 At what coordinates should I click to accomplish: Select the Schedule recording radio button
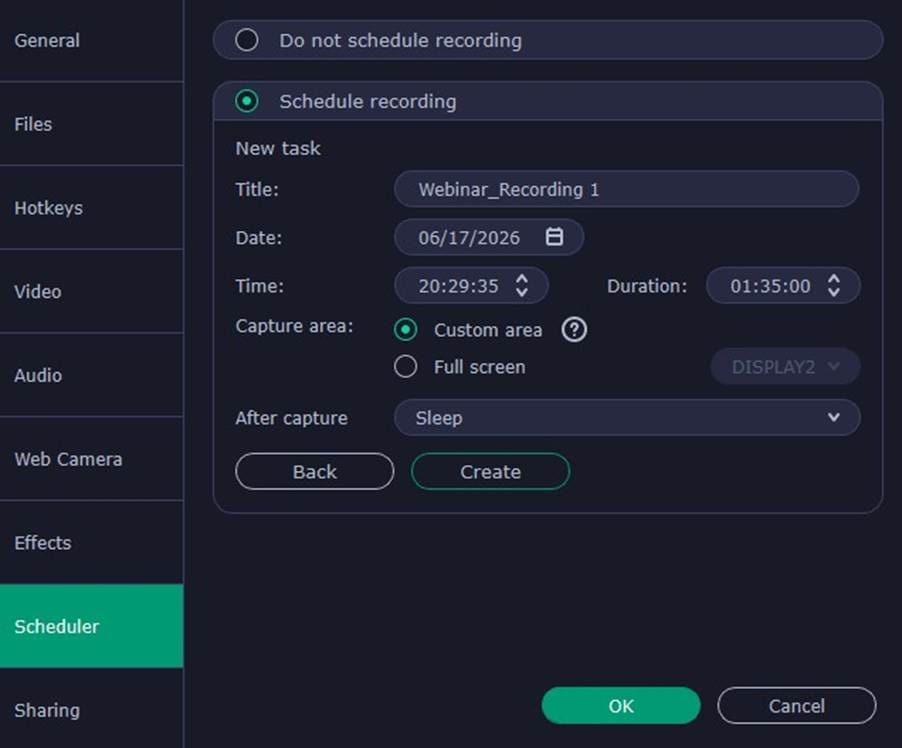[x=246, y=101]
